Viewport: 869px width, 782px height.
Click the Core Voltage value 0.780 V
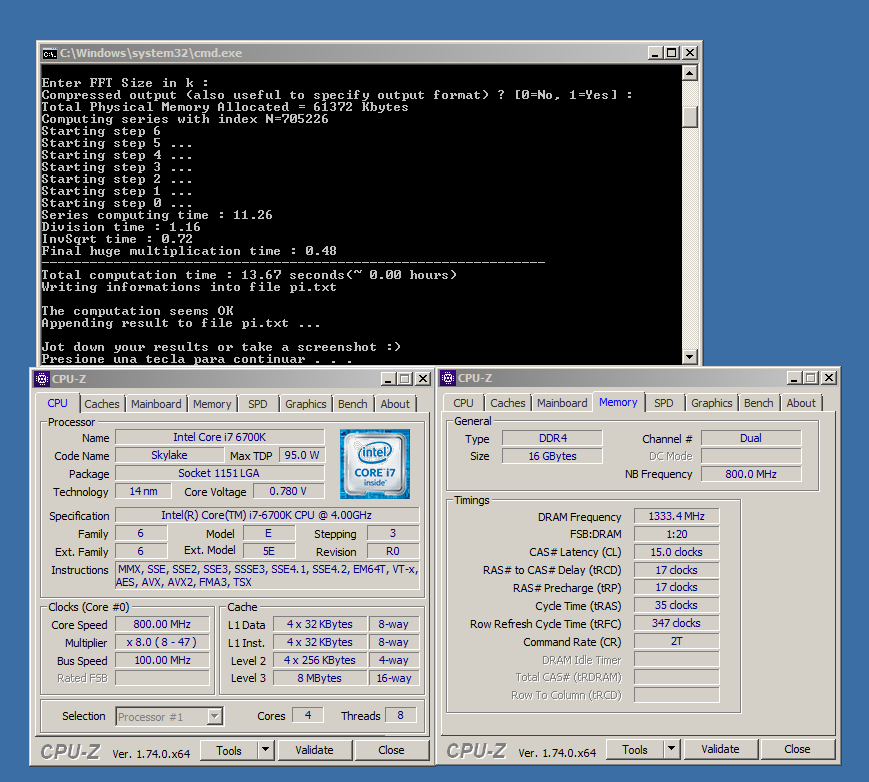[288, 491]
